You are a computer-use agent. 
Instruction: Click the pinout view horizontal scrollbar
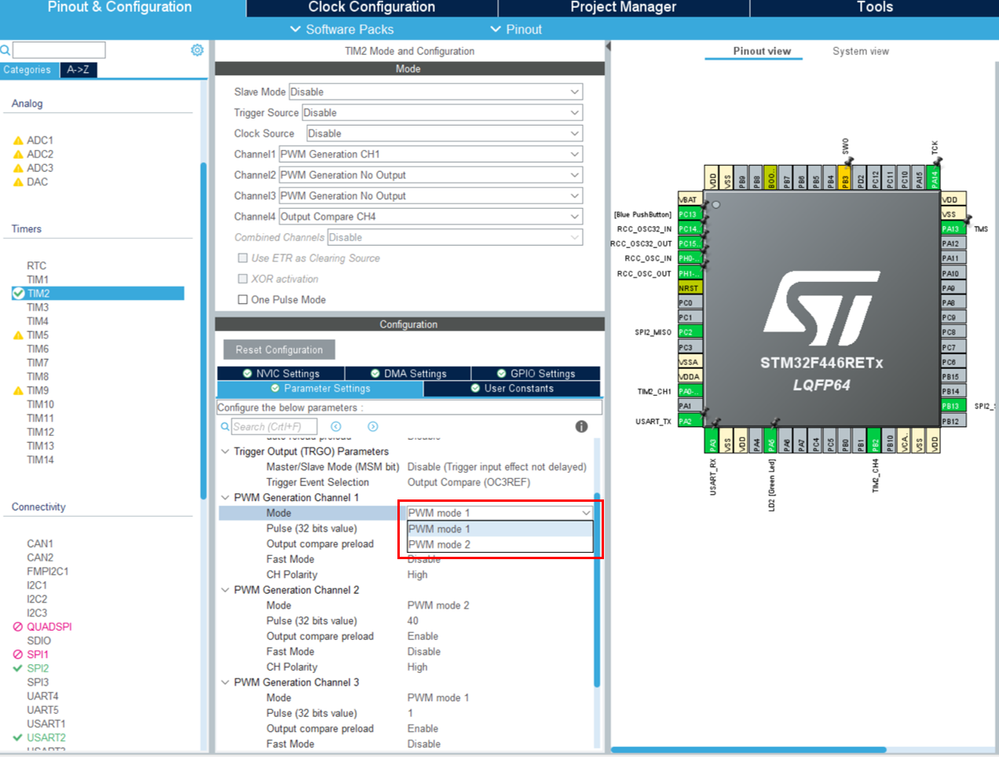[x=749, y=750]
